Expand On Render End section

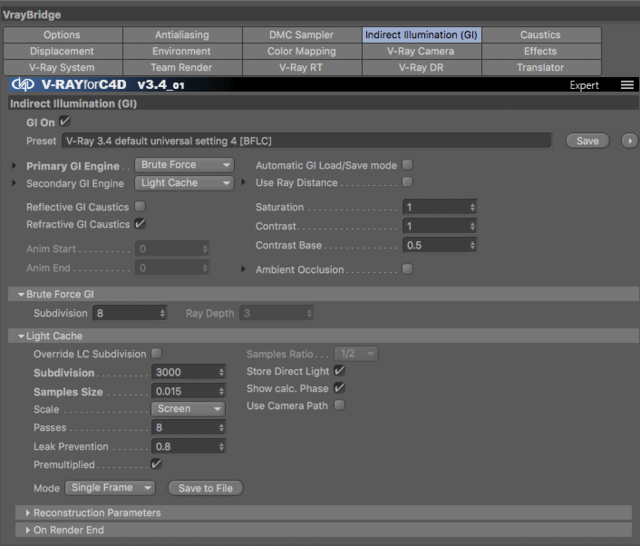tap(28, 530)
